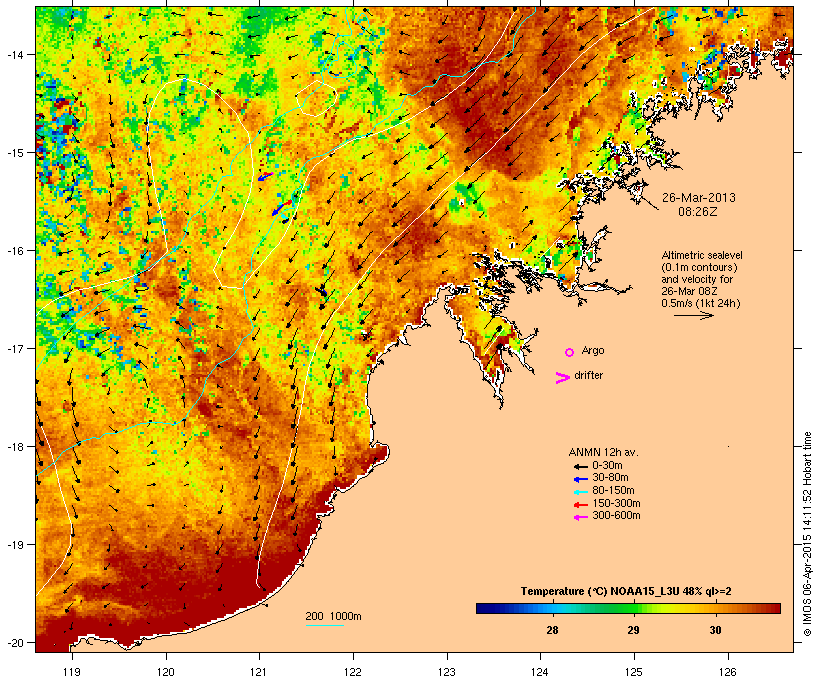Click the 300-600m depth label
The width and height of the screenshot is (820, 680).
click(616, 516)
